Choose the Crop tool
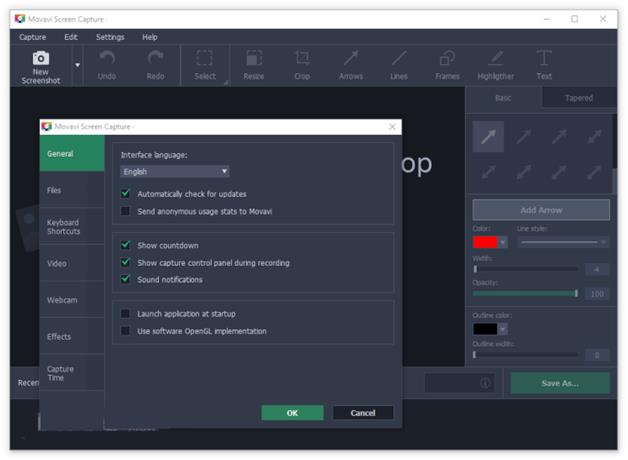This screenshot has width=628, height=460. click(x=302, y=65)
